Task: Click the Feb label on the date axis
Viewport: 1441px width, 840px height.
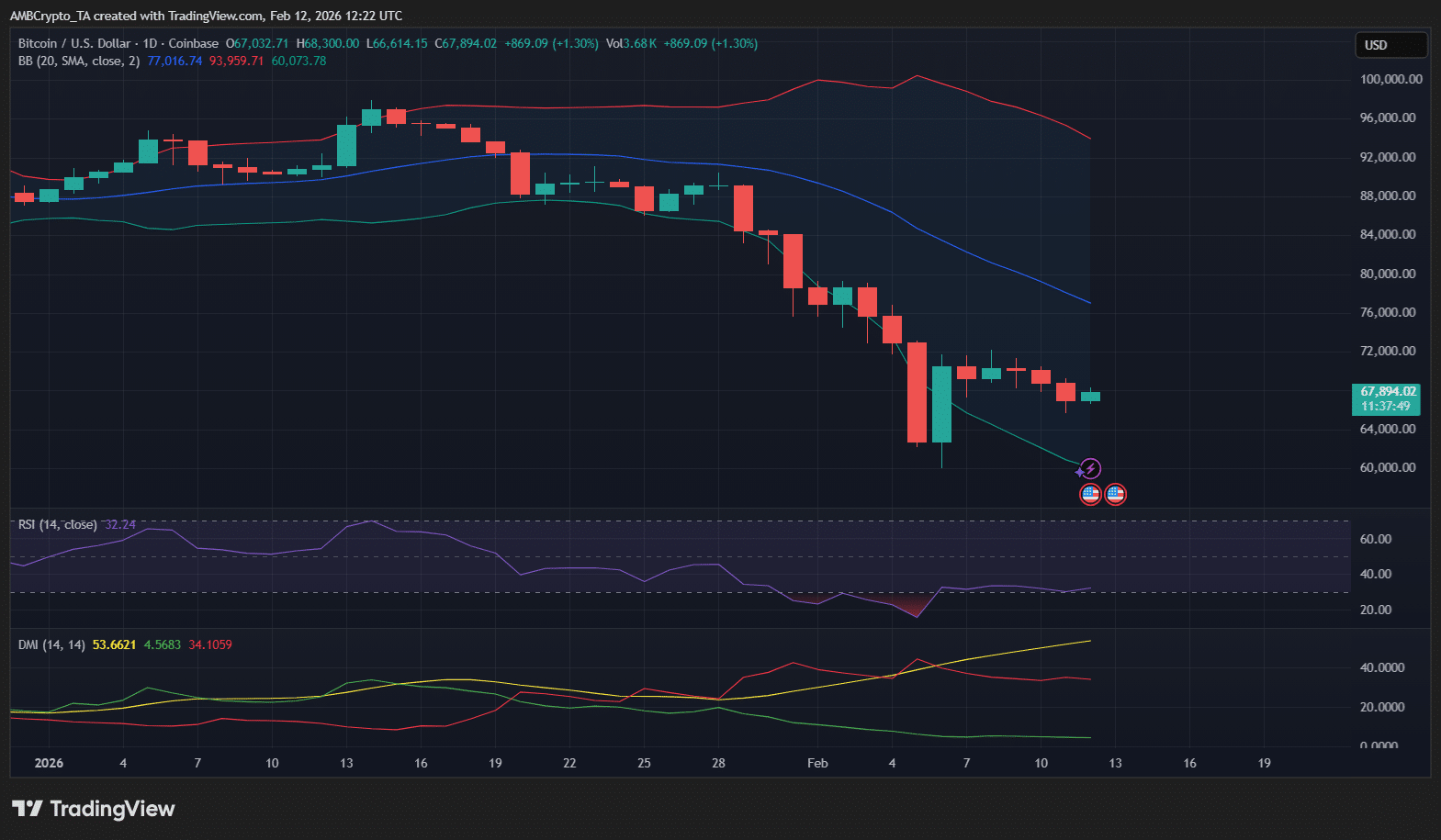Action: click(x=817, y=763)
